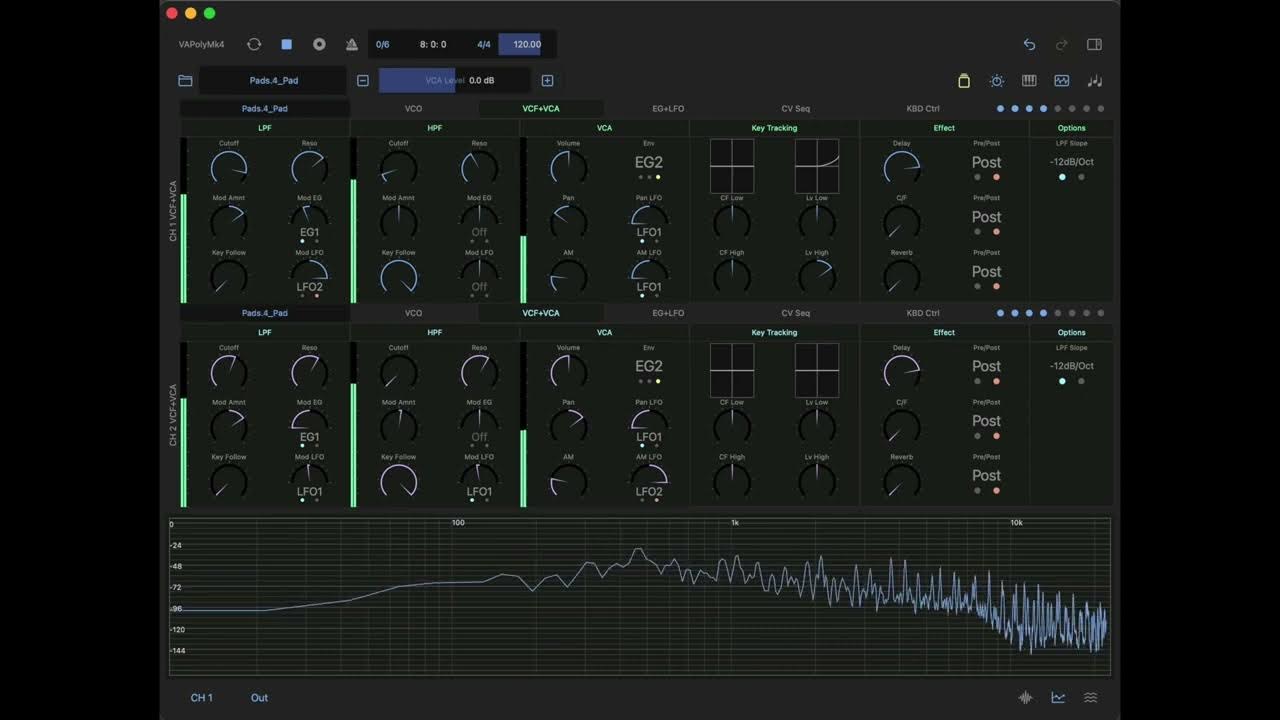
Task: Switch to the VCO tab in CH 2
Action: click(x=413, y=313)
